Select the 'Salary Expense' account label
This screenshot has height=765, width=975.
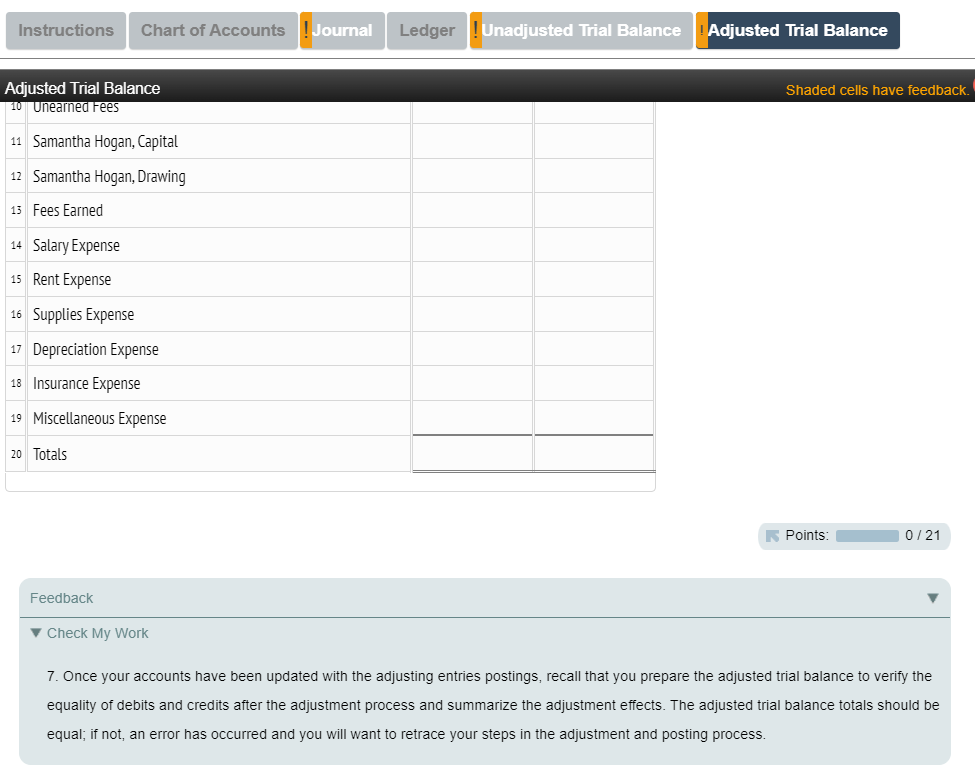pos(76,246)
